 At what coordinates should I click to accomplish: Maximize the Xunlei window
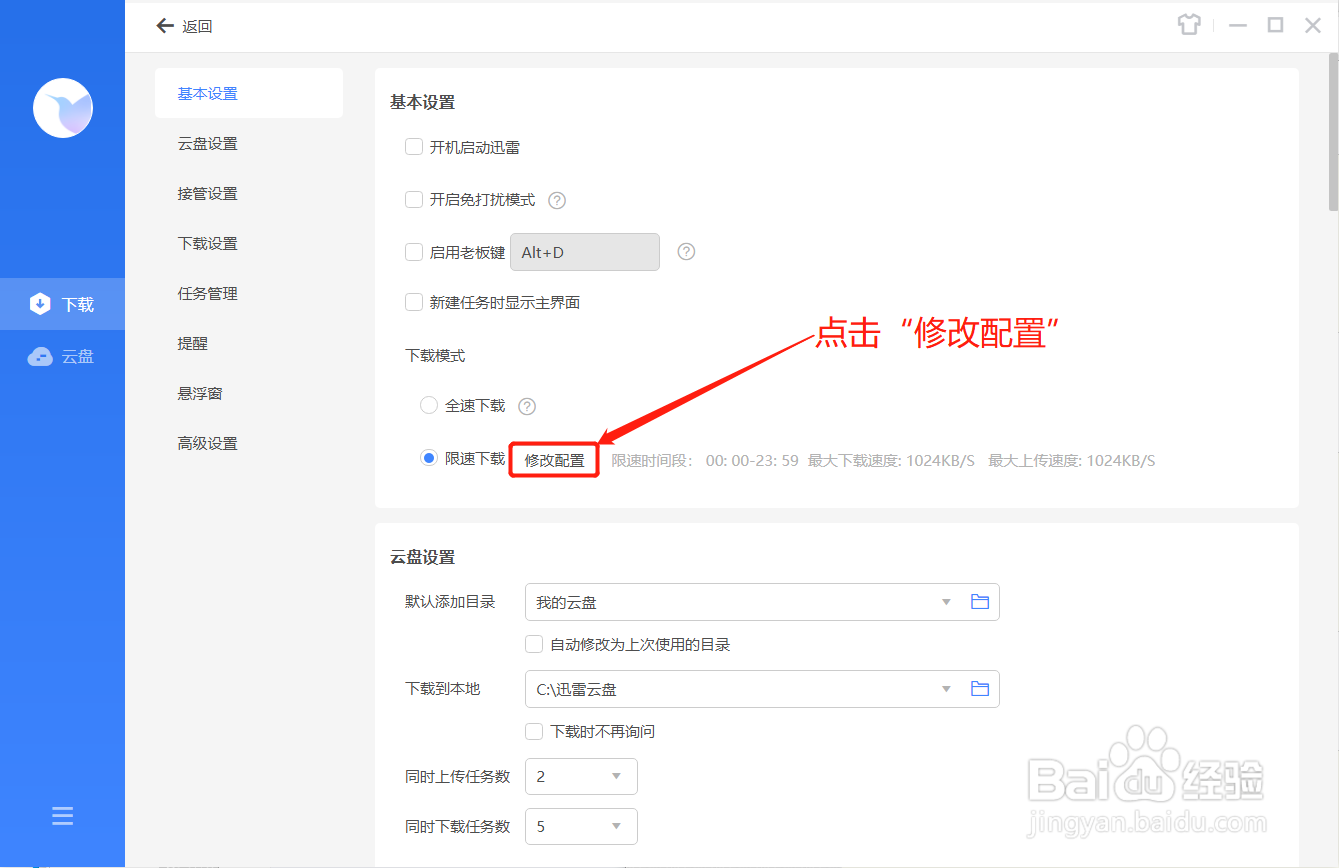[1275, 26]
